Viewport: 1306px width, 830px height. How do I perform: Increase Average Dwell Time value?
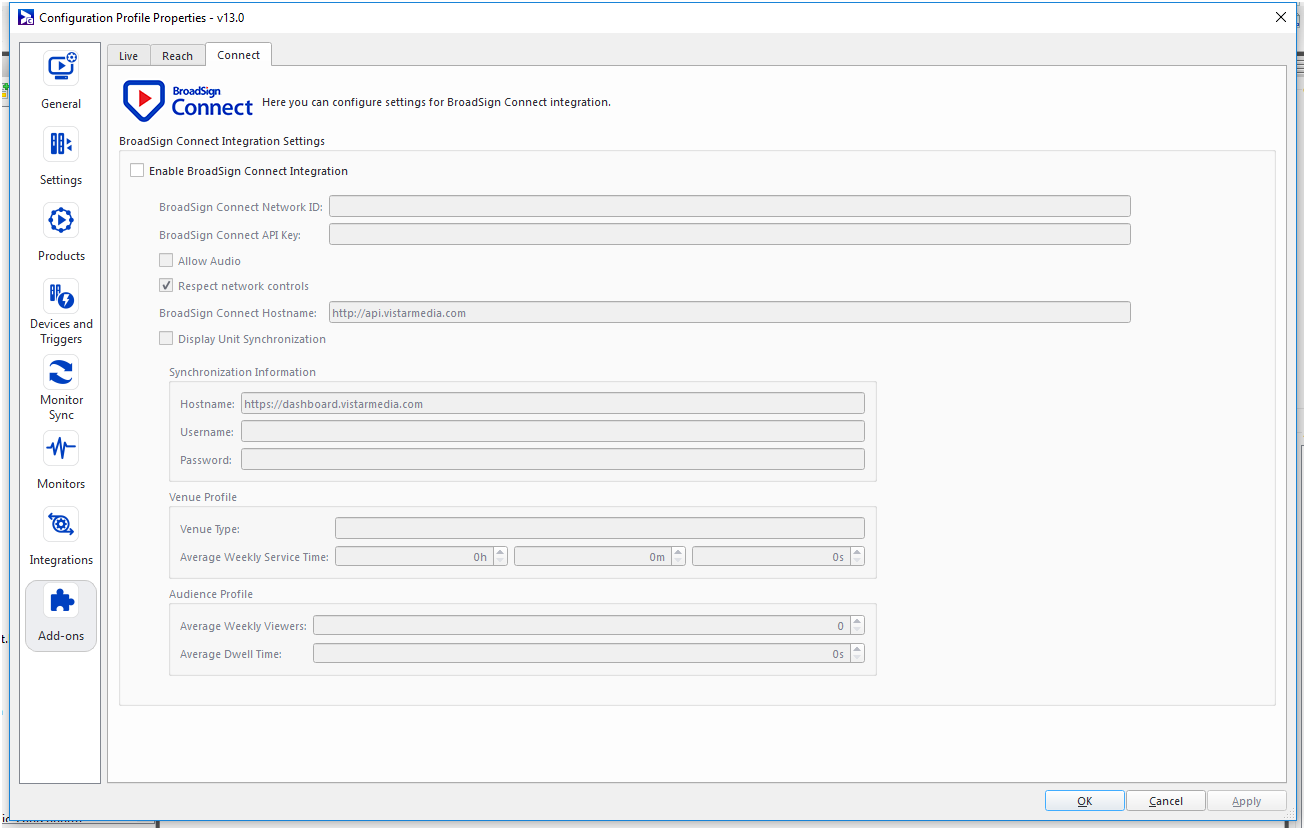coord(857,649)
